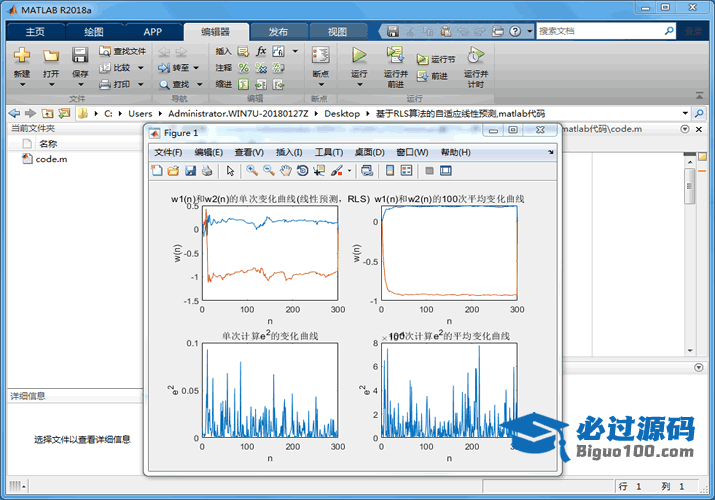Click the Breakpoints (断点) icon
This screenshot has width=715, height=500.
click(x=321, y=55)
